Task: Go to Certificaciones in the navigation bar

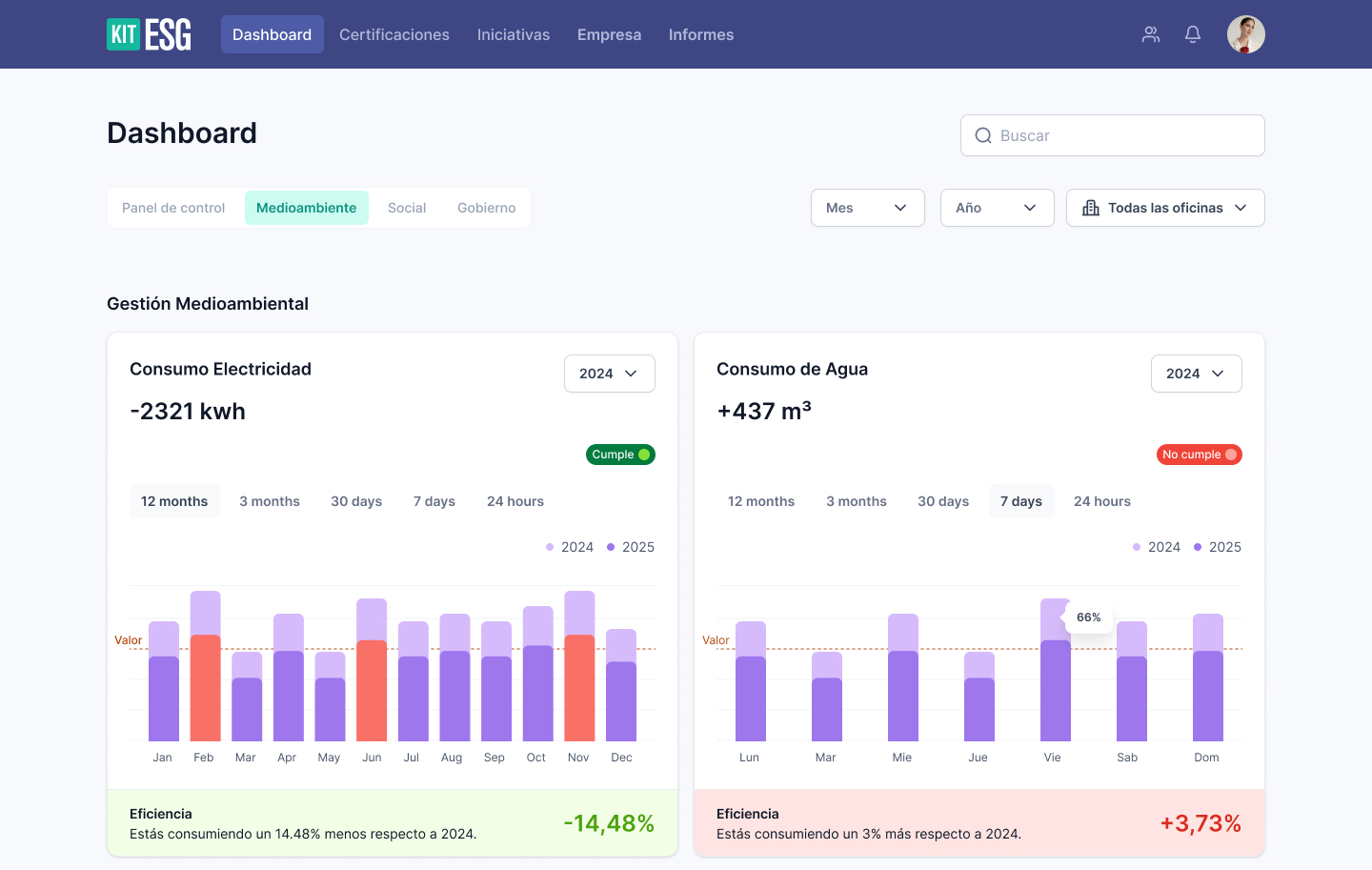Action: pos(394,34)
